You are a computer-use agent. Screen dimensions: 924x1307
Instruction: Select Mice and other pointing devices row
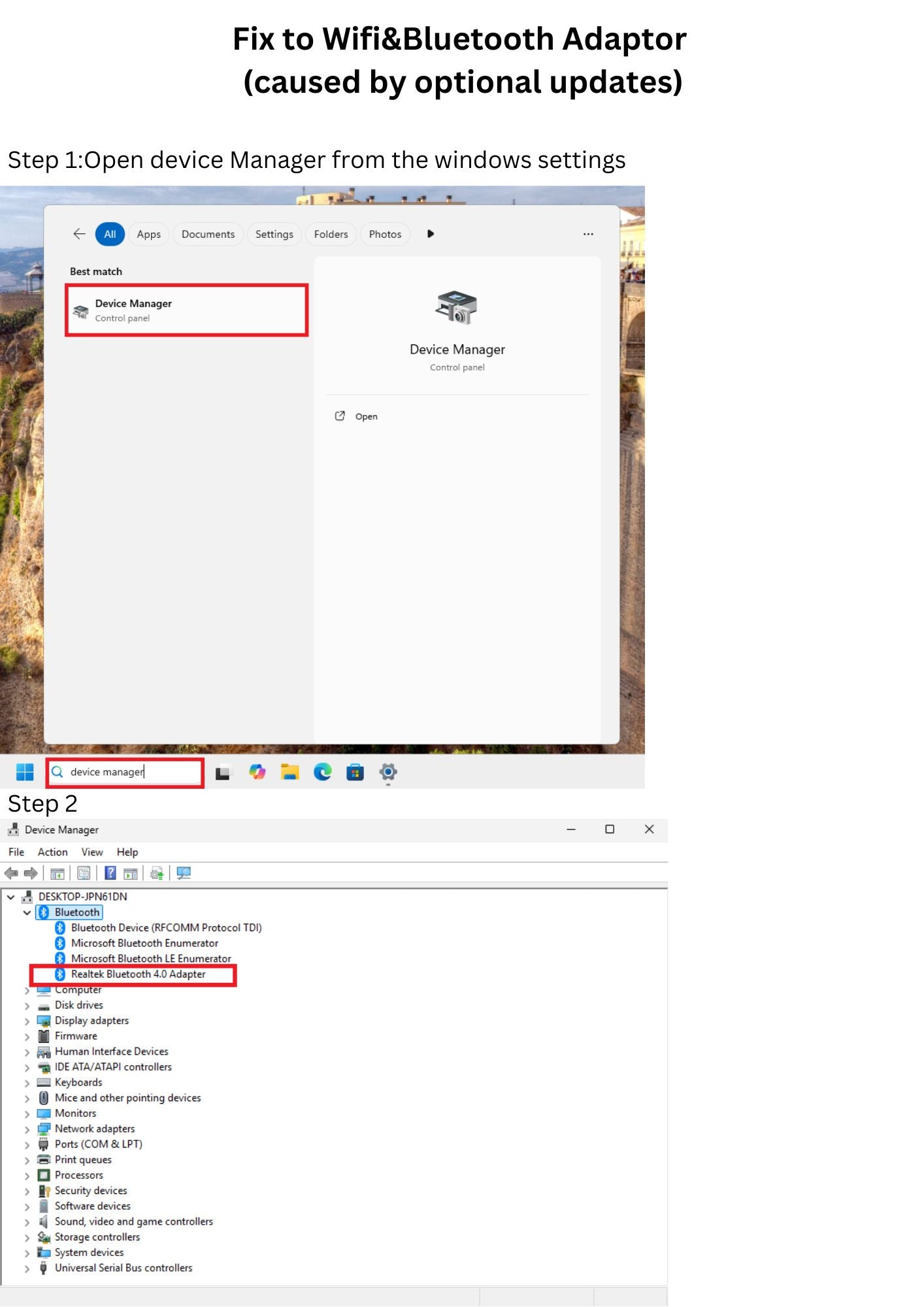(x=127, y=1098)
